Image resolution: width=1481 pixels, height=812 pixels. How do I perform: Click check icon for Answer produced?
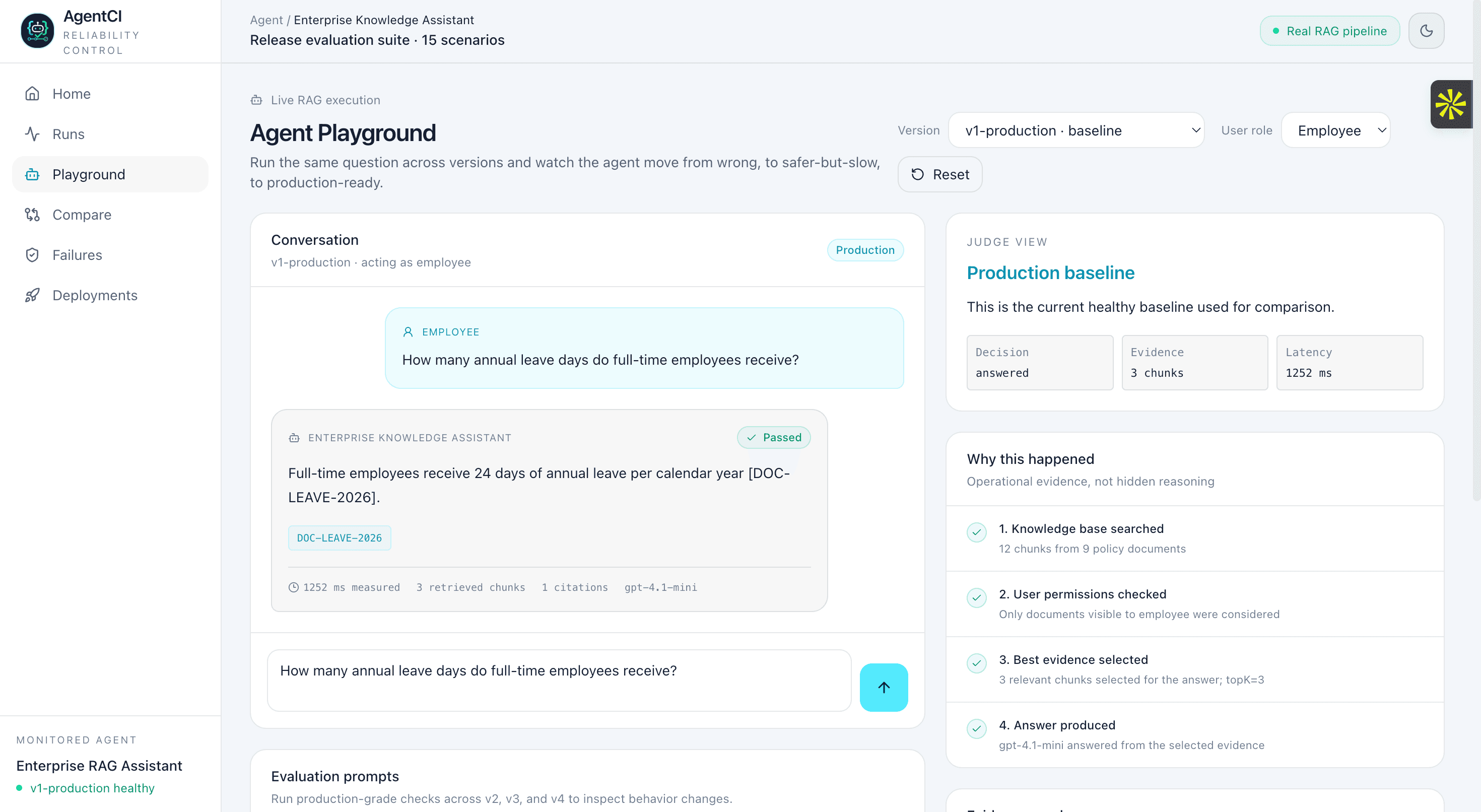click(x=977, y=728)
